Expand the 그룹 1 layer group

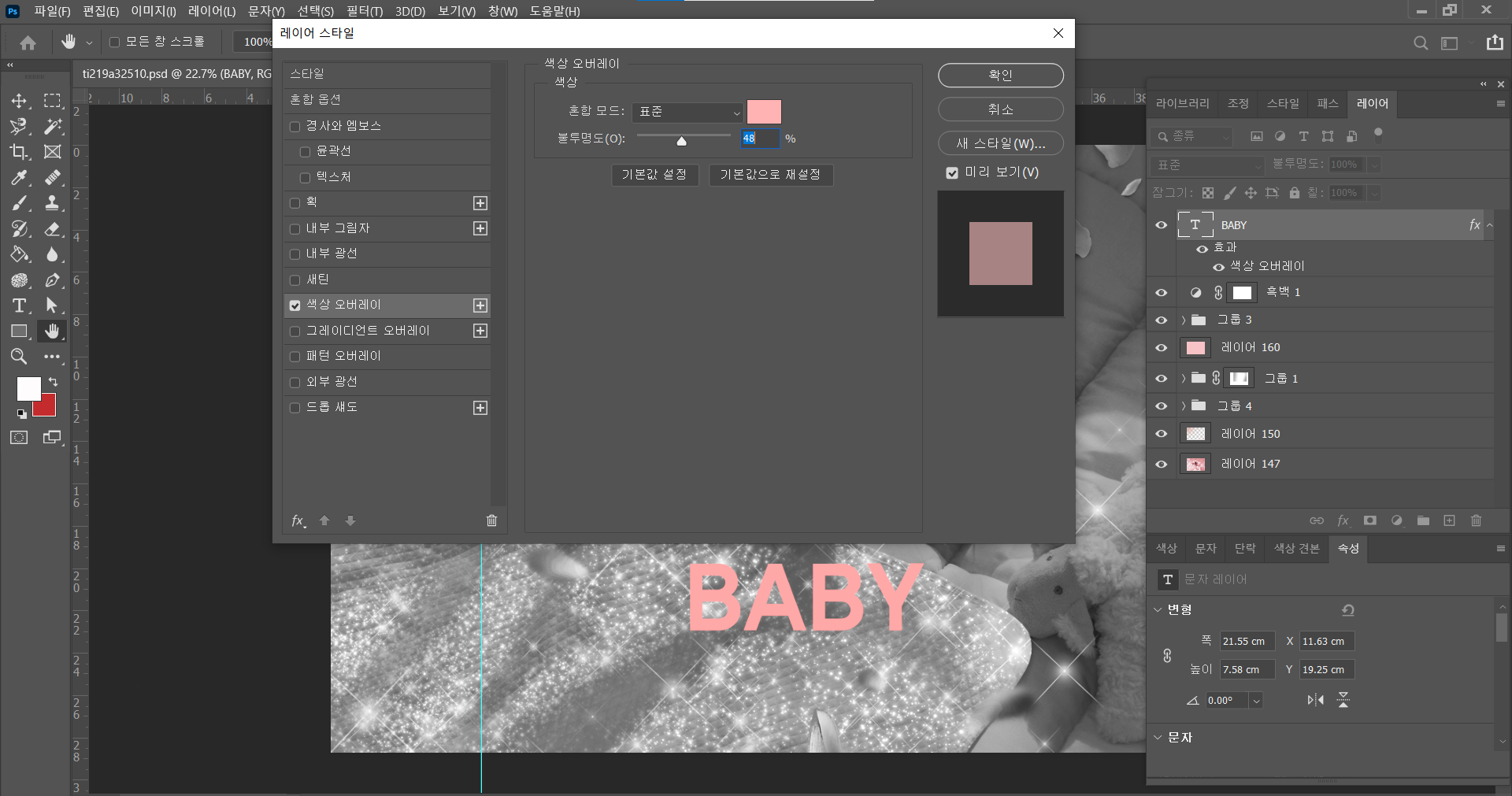tap(1183, 379)
